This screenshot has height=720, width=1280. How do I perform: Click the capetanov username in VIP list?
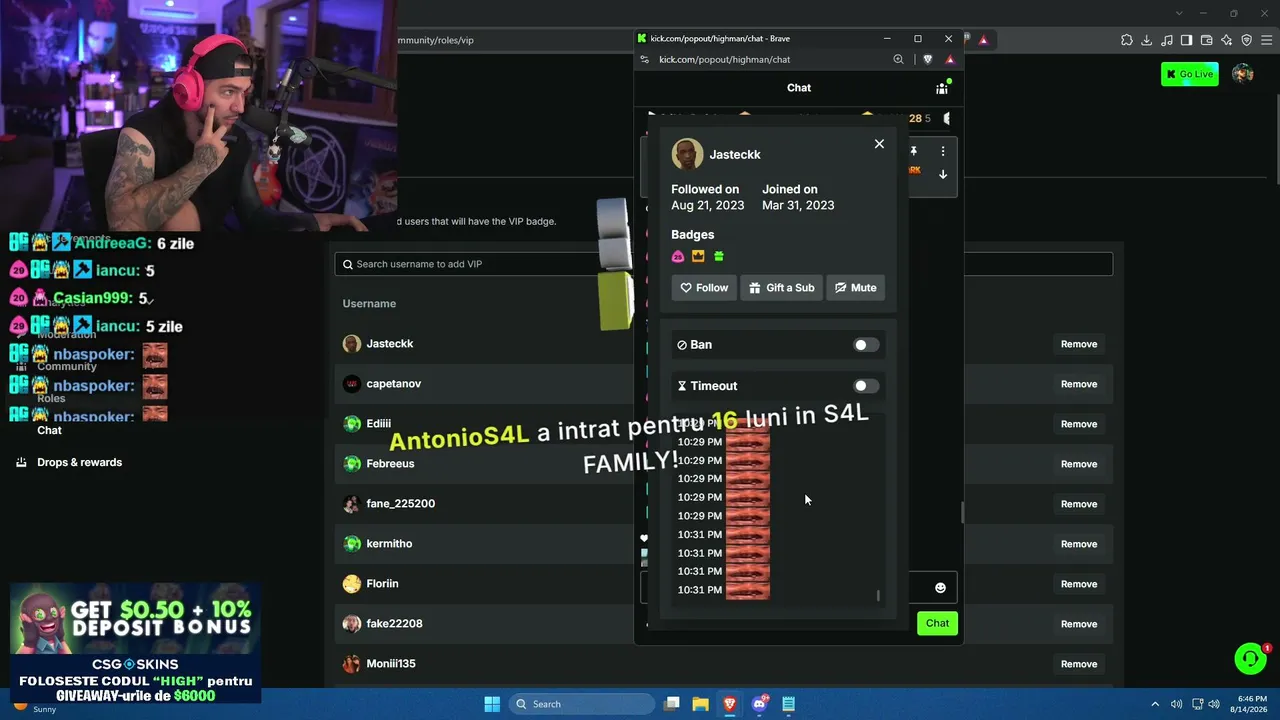[394, 384]
